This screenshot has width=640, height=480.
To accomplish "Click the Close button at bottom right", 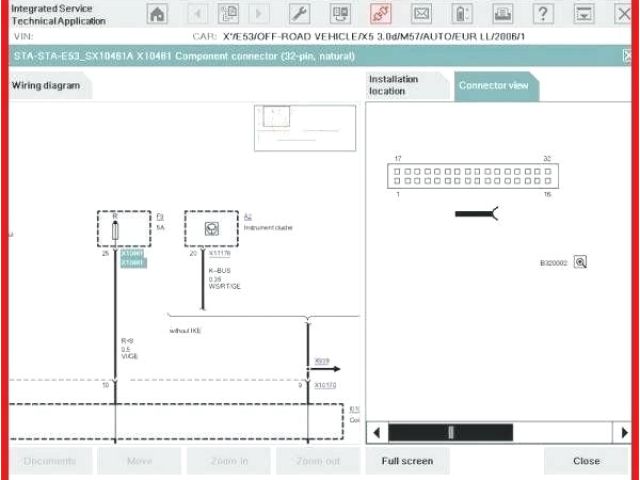I will (586, 461).
